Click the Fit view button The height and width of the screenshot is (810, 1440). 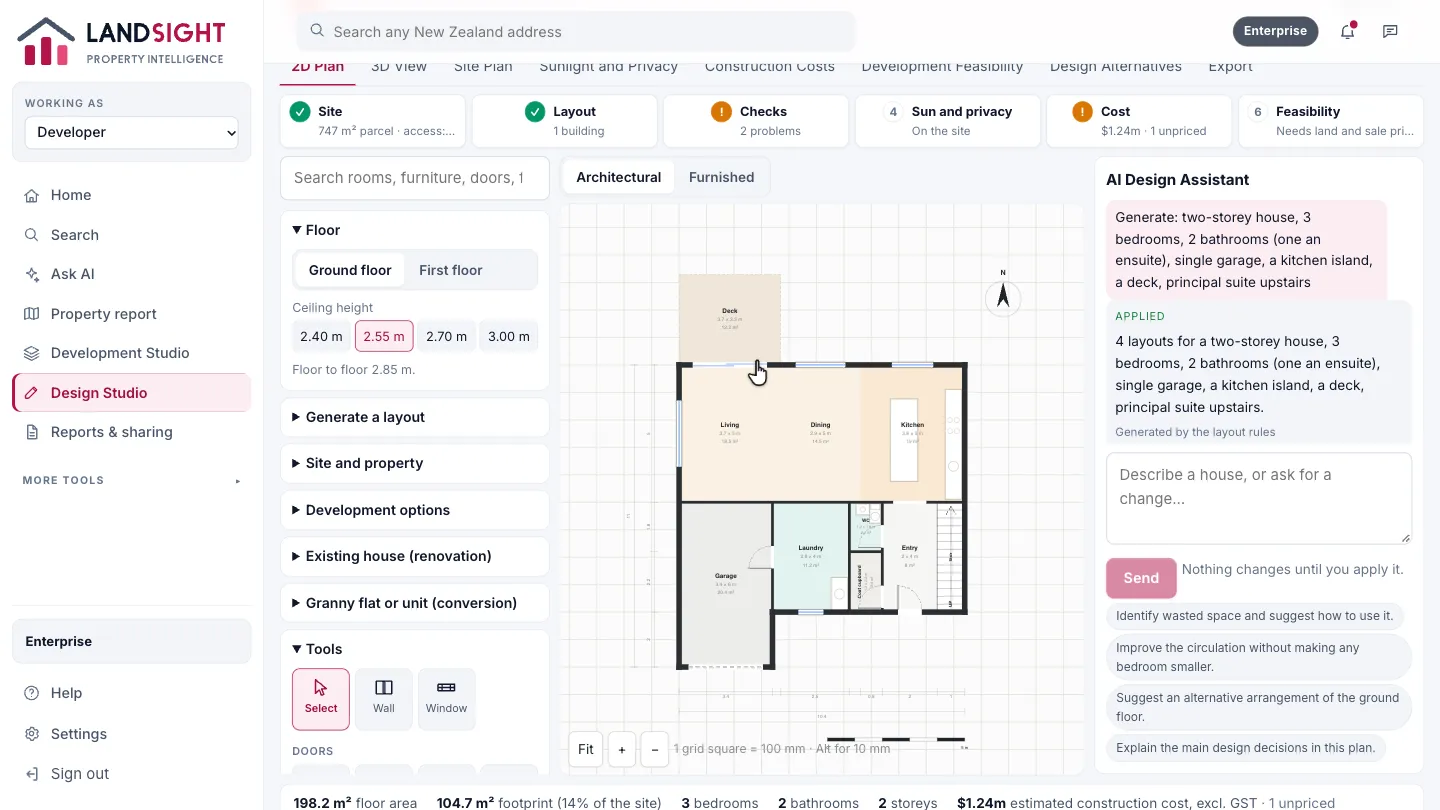pyautogui.click(x=586, y=749)
